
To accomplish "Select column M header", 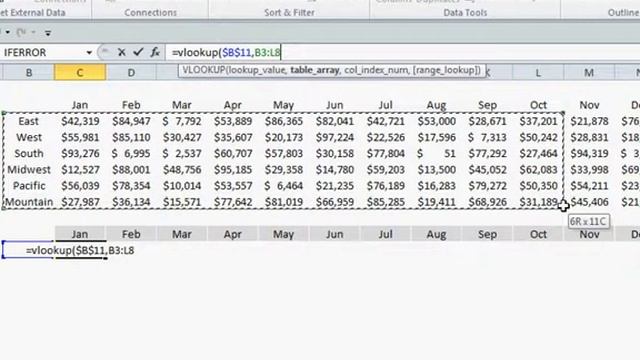I will tap(589, 73).
